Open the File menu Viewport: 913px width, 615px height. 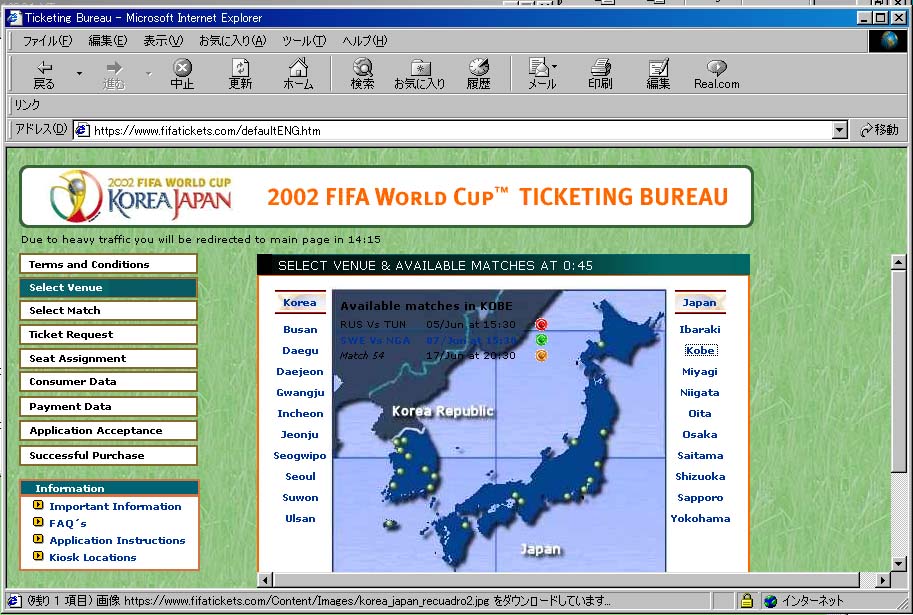pyautogui.click(x=47, y=41)
